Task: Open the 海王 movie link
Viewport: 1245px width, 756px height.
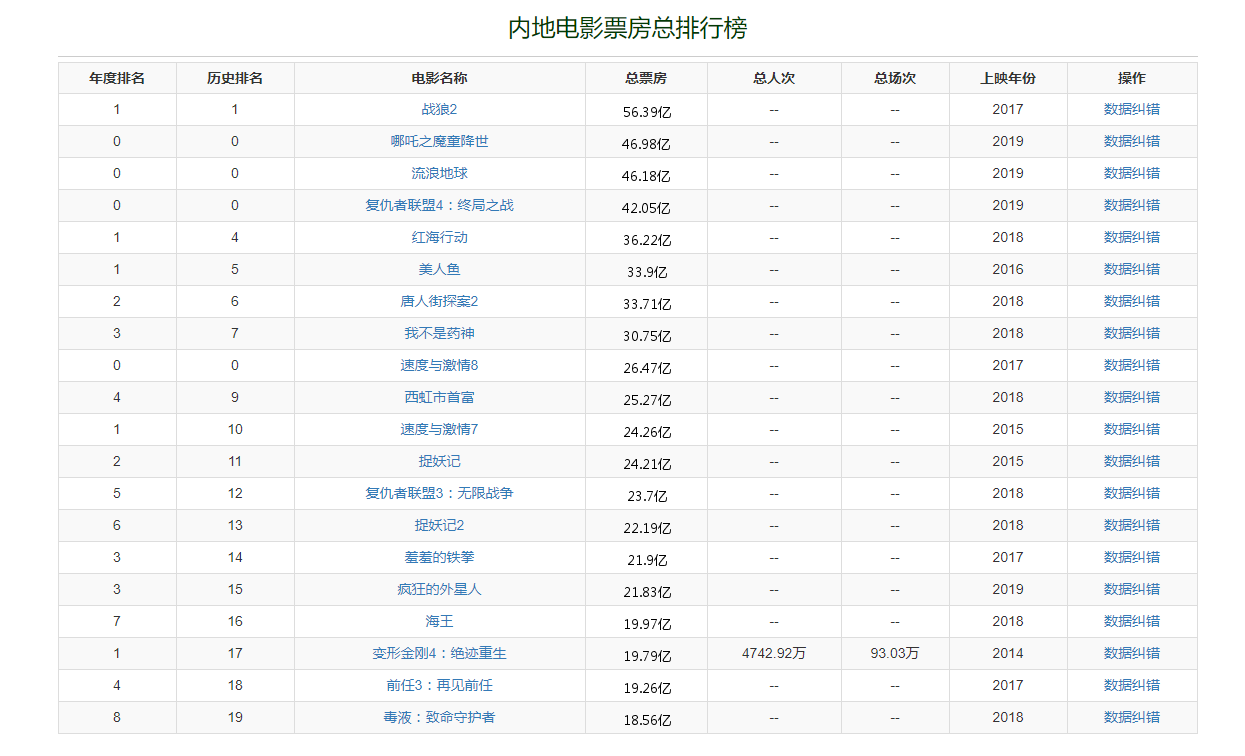Action: tap(439, 622)
